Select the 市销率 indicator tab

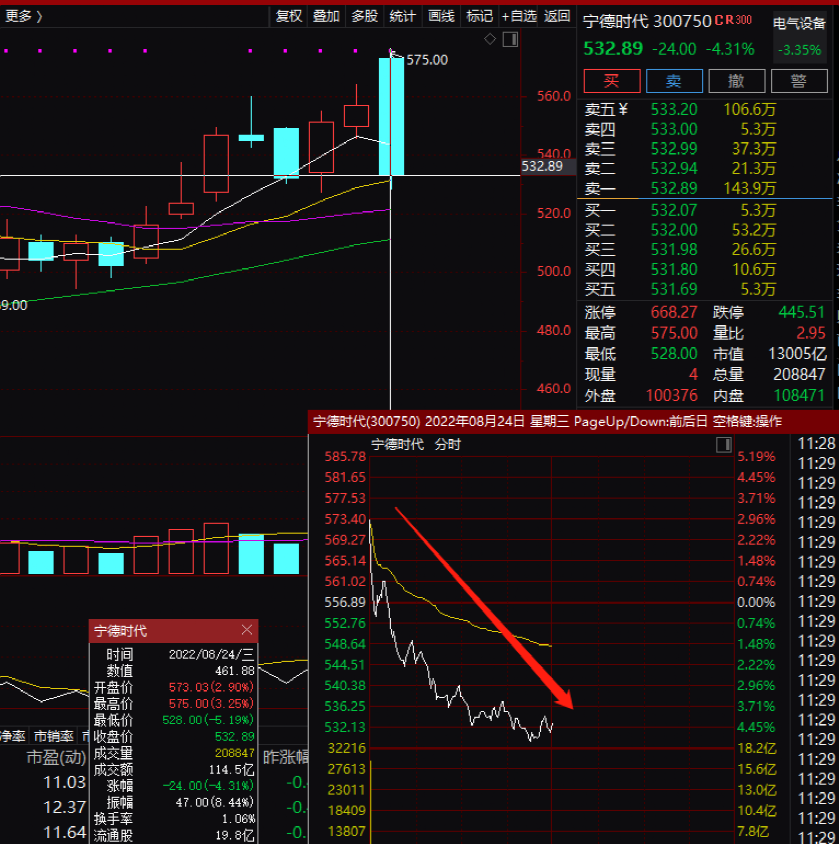54,736
